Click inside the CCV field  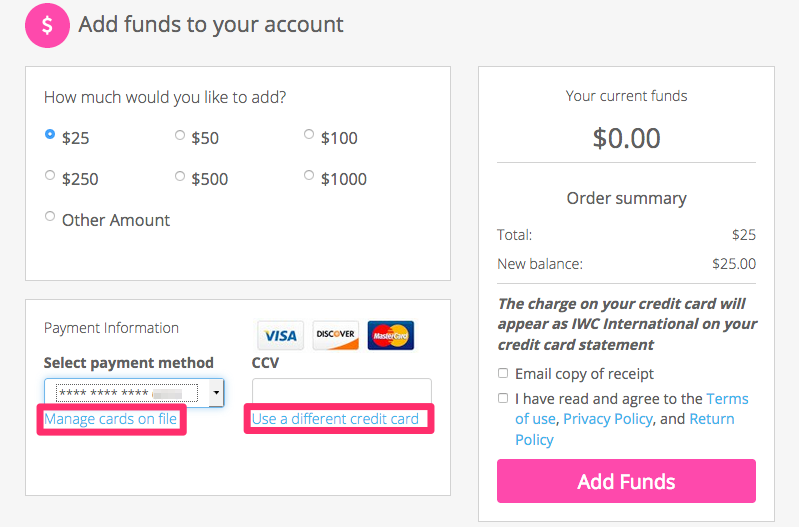[341, 391]
